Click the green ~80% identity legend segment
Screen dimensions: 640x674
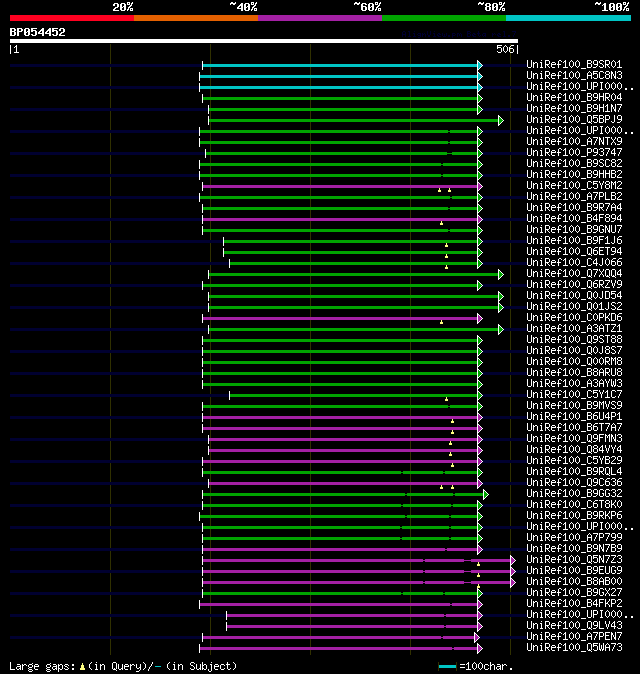coord(444,18)
